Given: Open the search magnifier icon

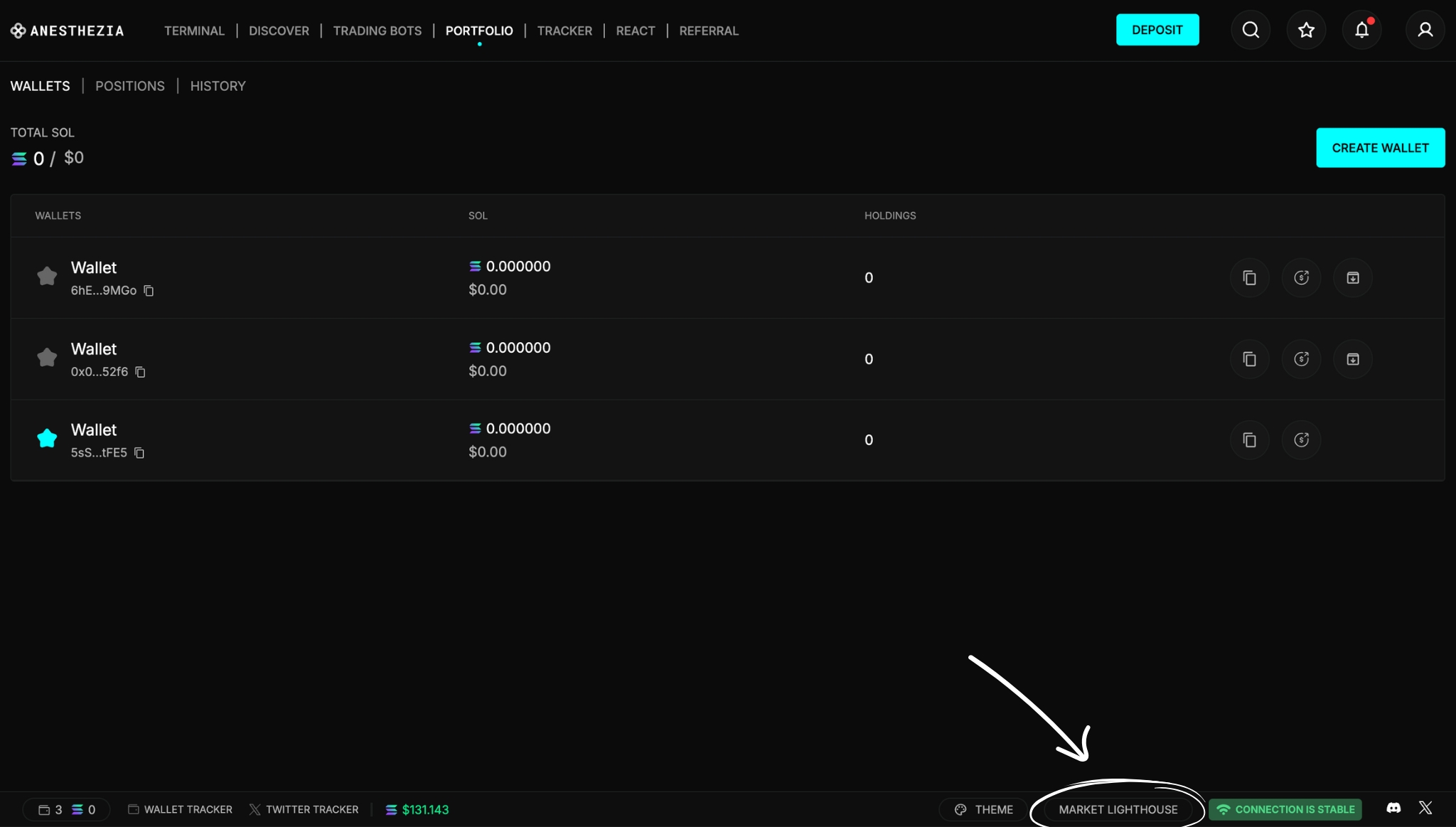Looking at the screenshot, I should (1251, 30).
